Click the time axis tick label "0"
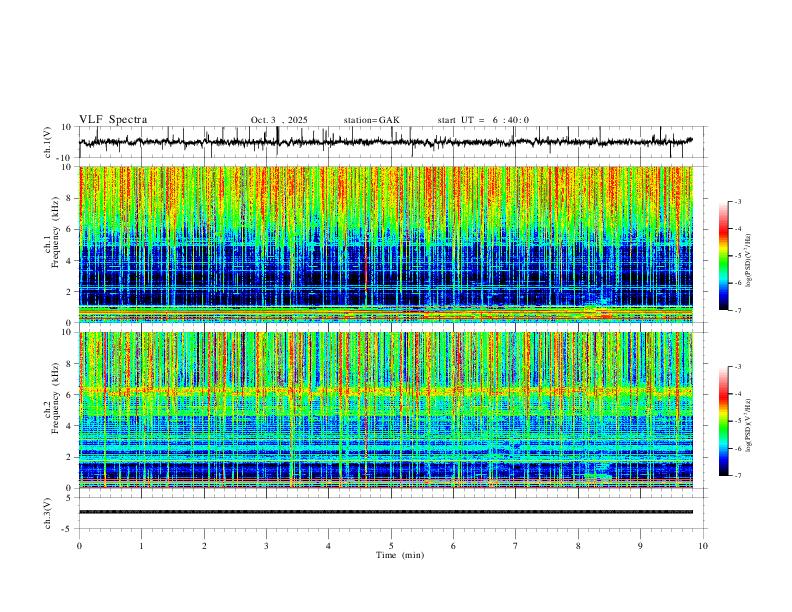 click(x=79, y=546)
